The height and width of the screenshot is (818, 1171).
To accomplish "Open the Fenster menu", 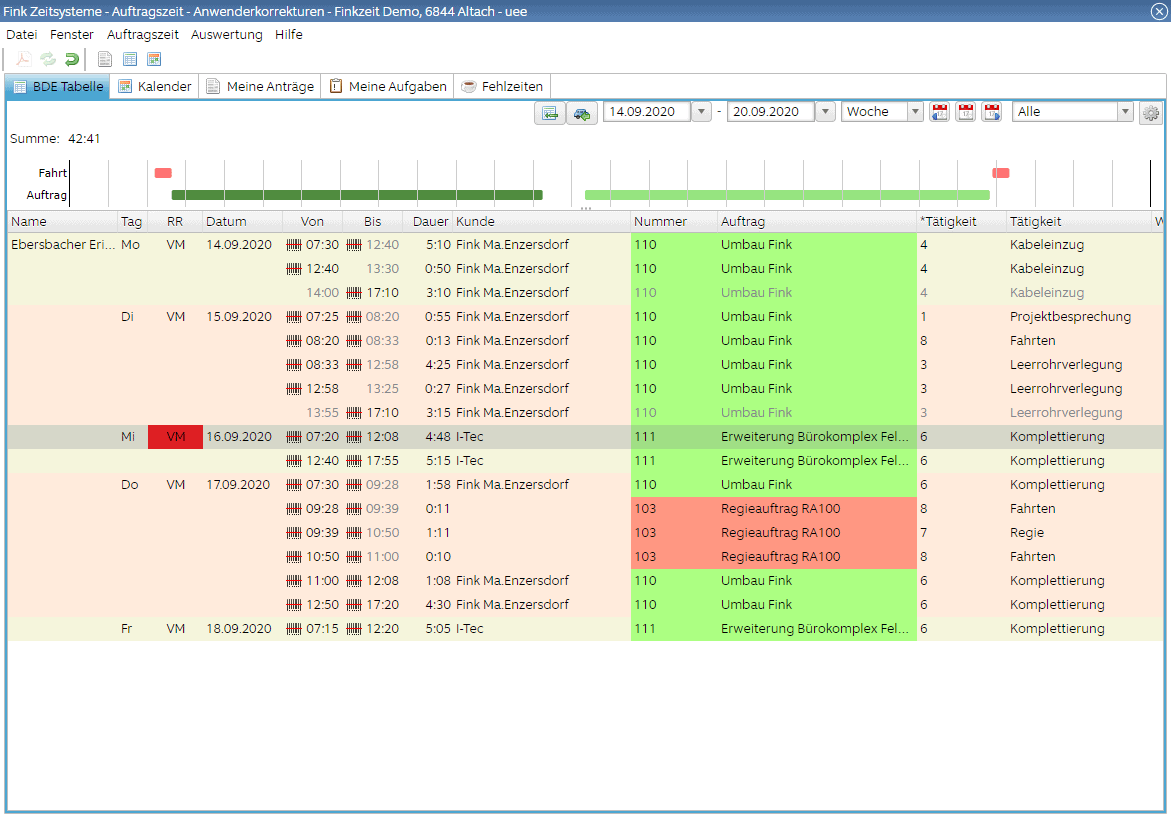I will 72,34.
